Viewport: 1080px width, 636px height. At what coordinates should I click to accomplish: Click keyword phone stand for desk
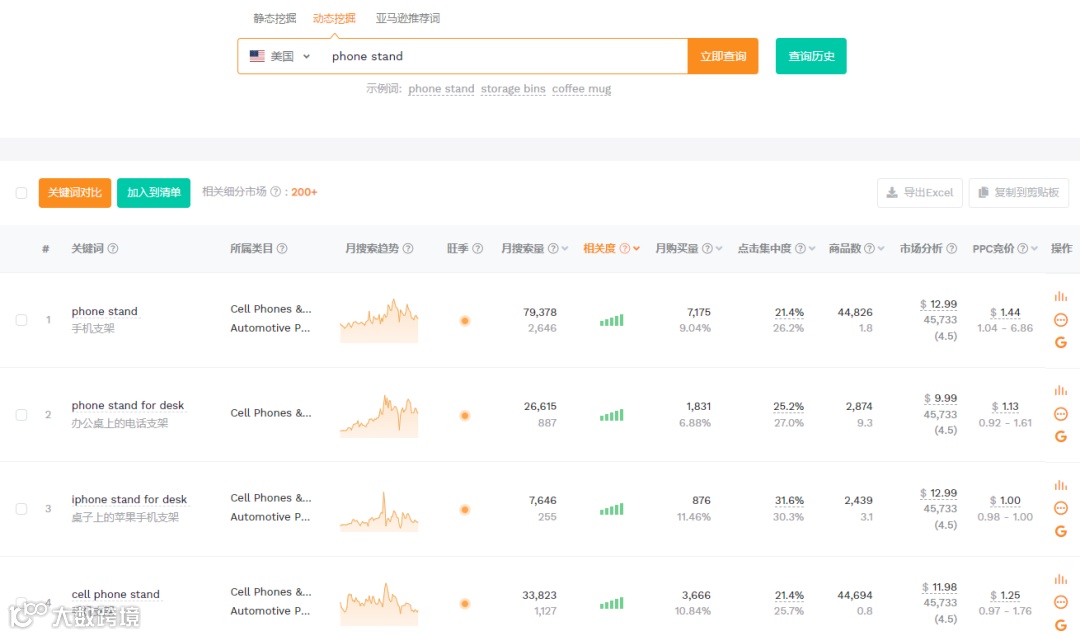click(127, 406)
